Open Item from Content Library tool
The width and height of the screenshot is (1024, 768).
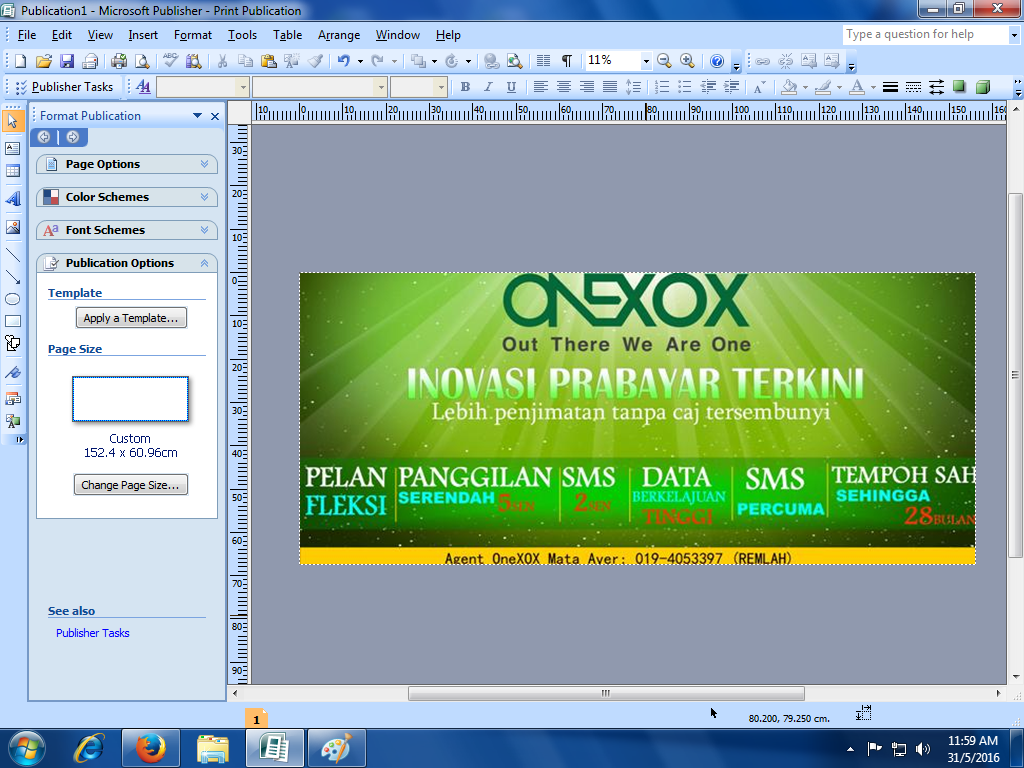12,421
